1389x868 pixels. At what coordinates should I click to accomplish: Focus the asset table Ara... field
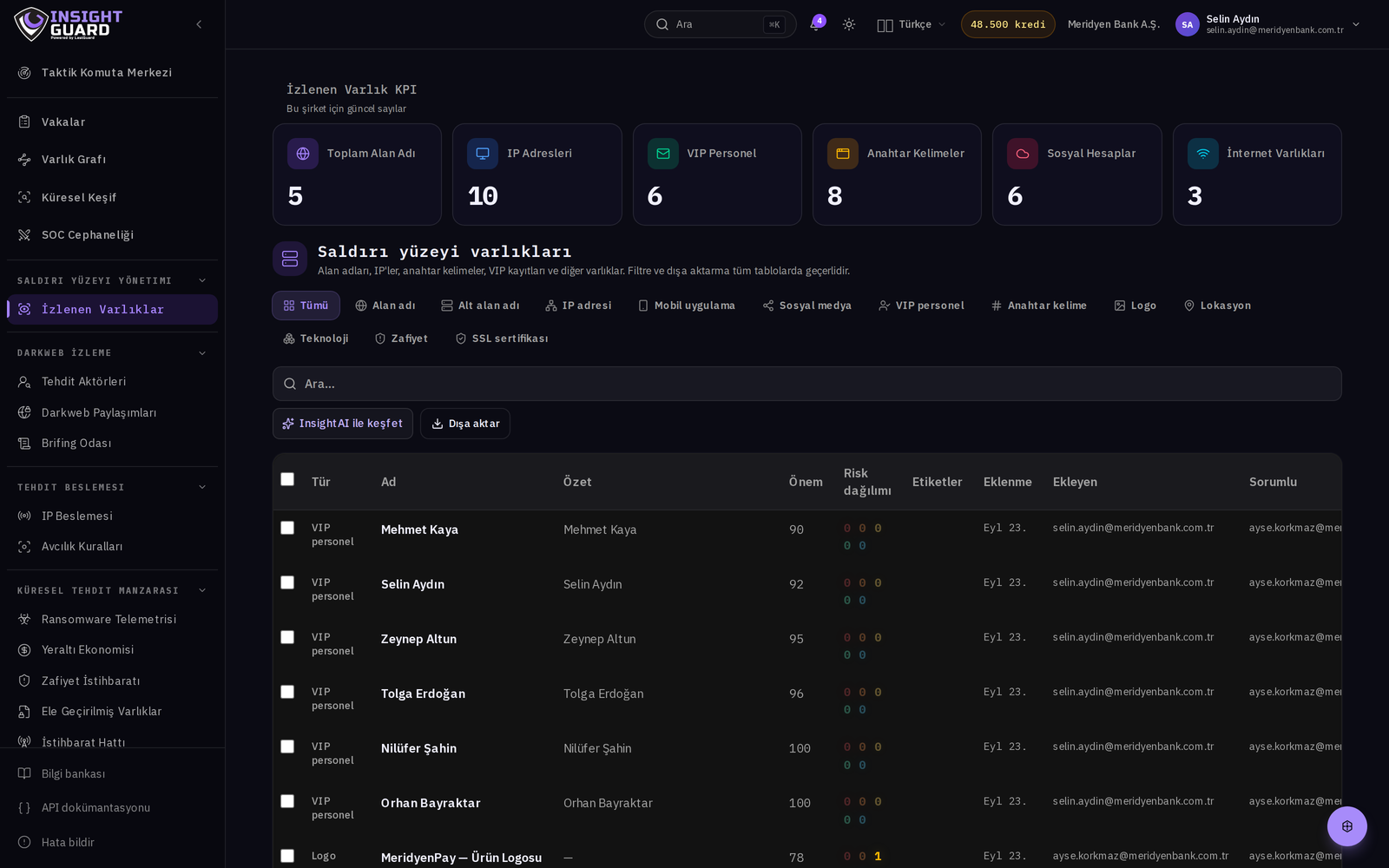point(807,384)
